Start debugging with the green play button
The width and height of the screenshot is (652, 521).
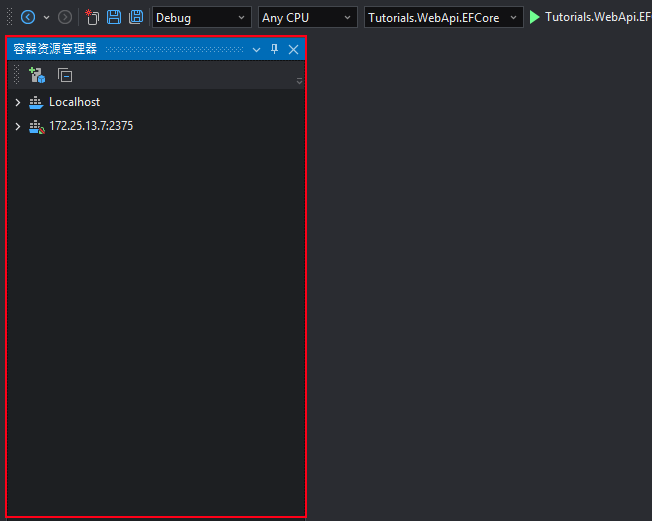tap(535, 17)
